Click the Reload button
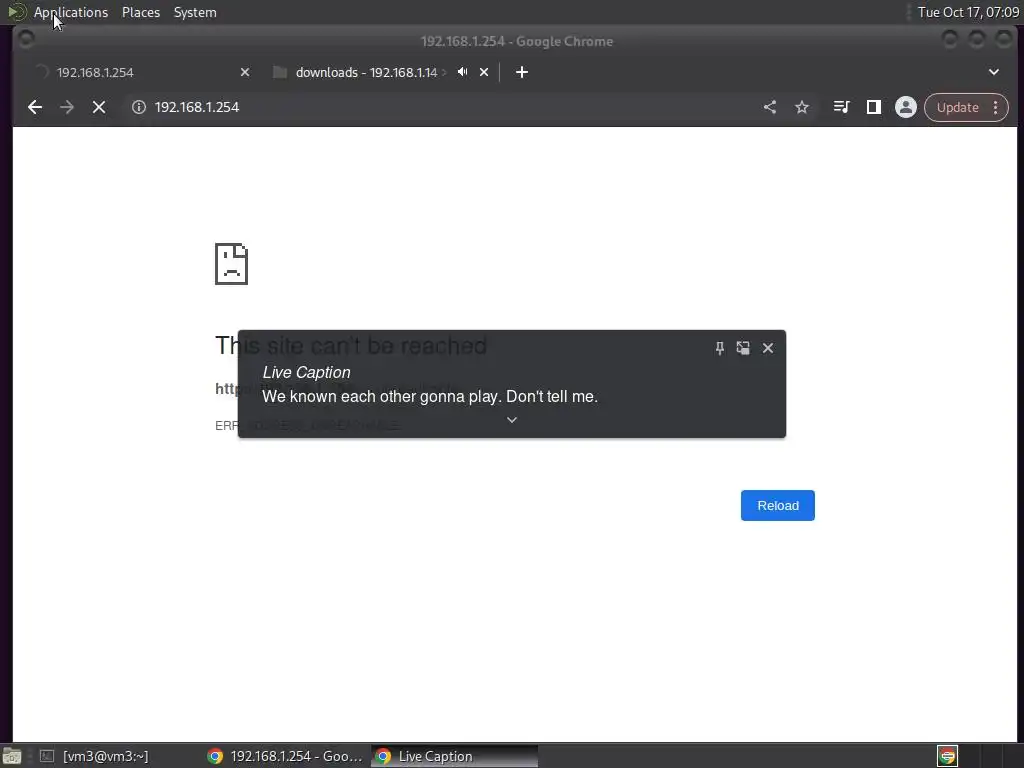This screenshot has height=768, width=1024. [777, 505]
